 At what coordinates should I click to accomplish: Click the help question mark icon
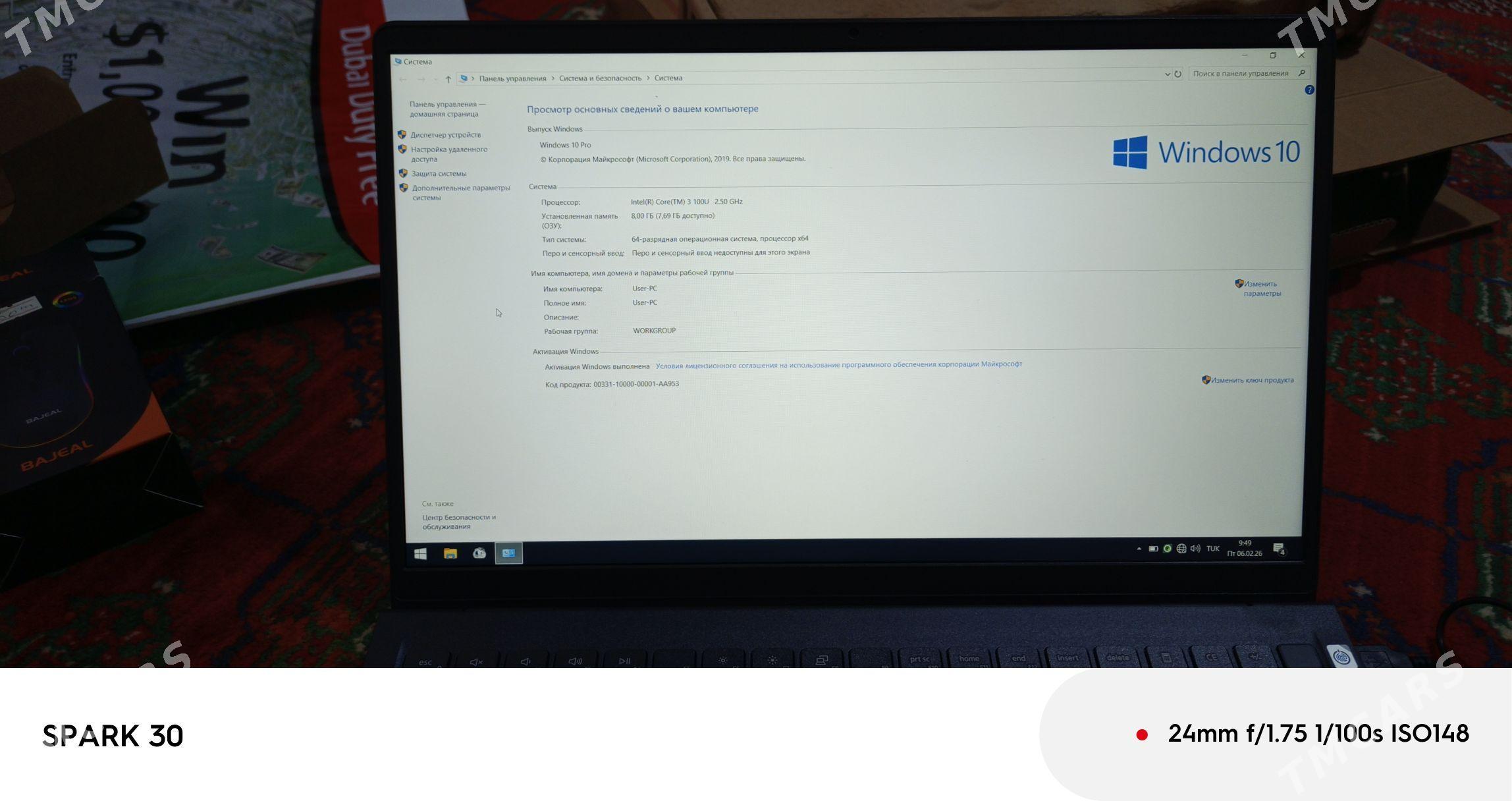1309,90
